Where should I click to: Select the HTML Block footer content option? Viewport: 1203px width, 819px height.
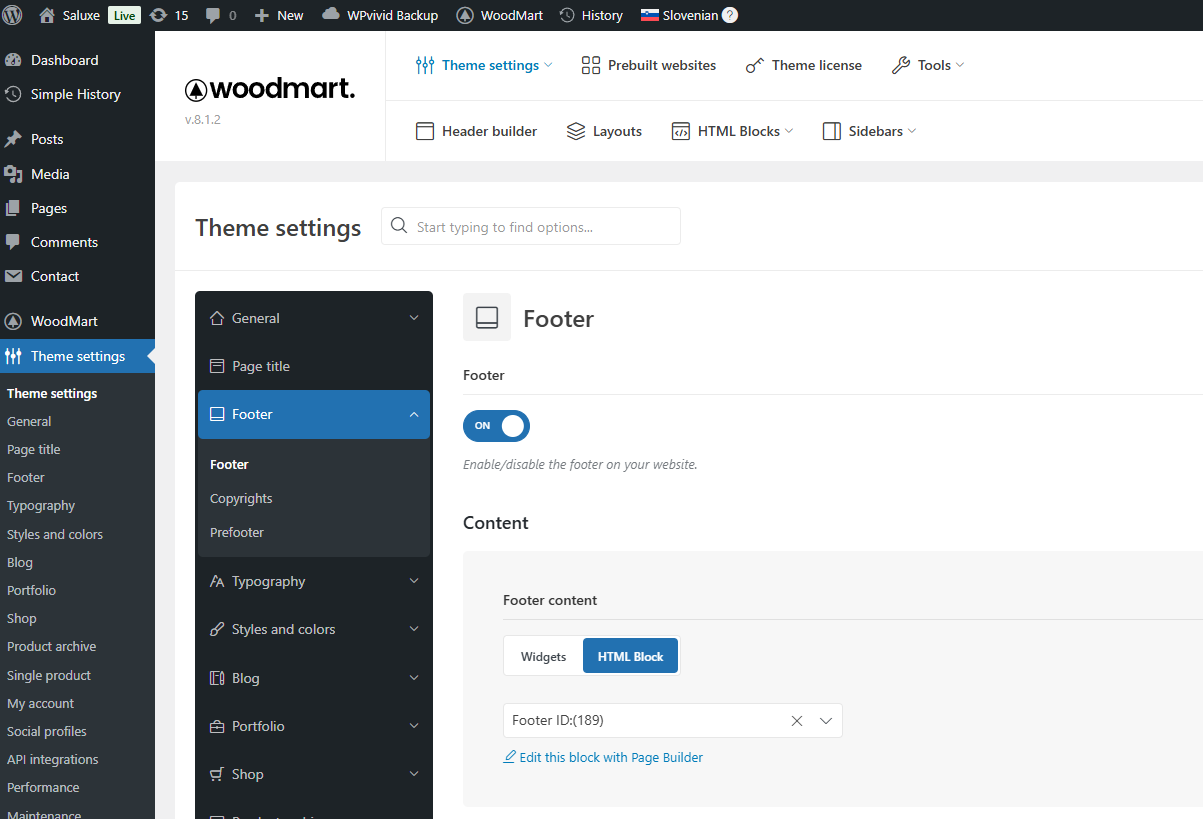(630, 656)
